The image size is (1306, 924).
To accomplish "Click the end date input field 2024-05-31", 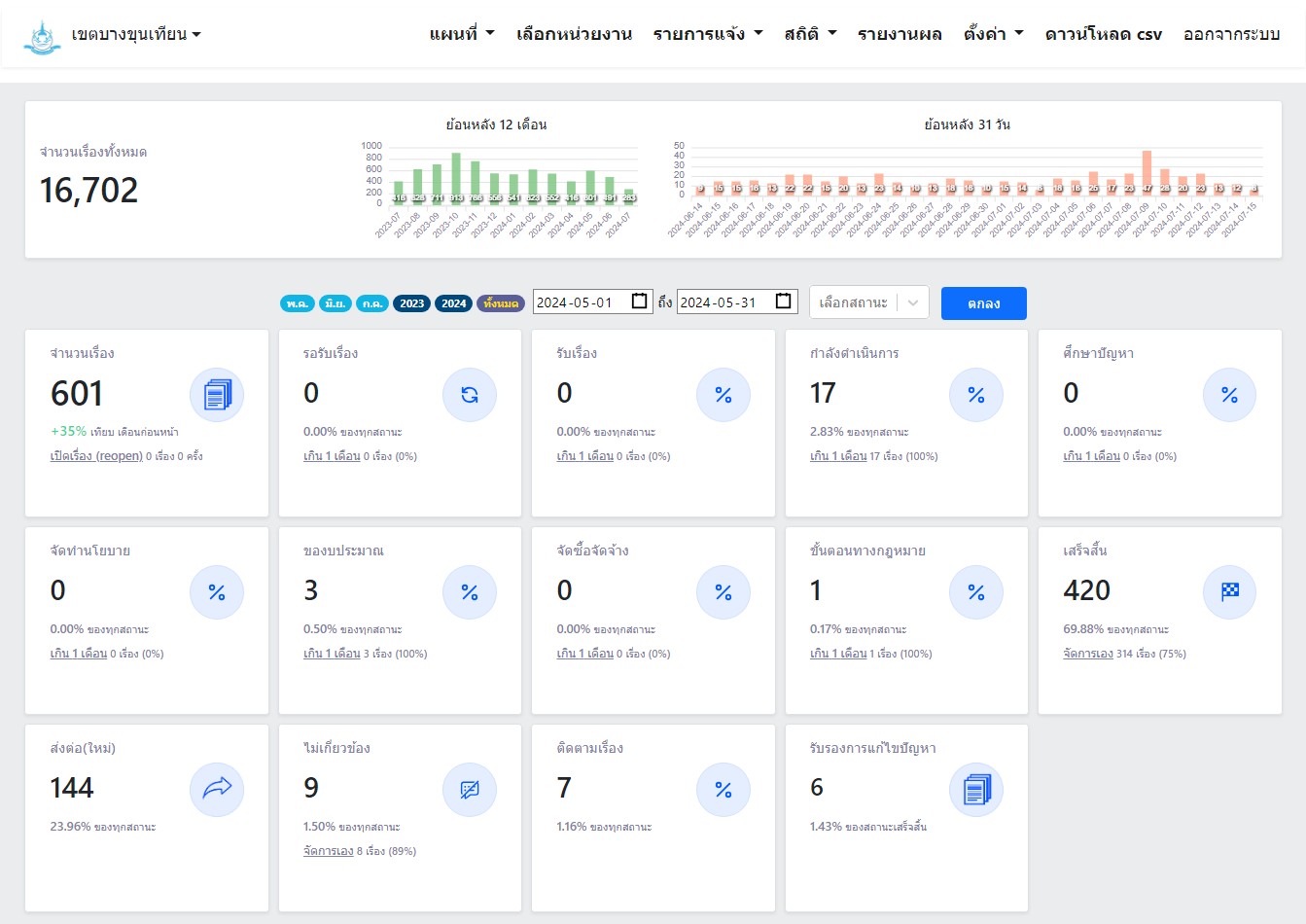I will (724, 302).
